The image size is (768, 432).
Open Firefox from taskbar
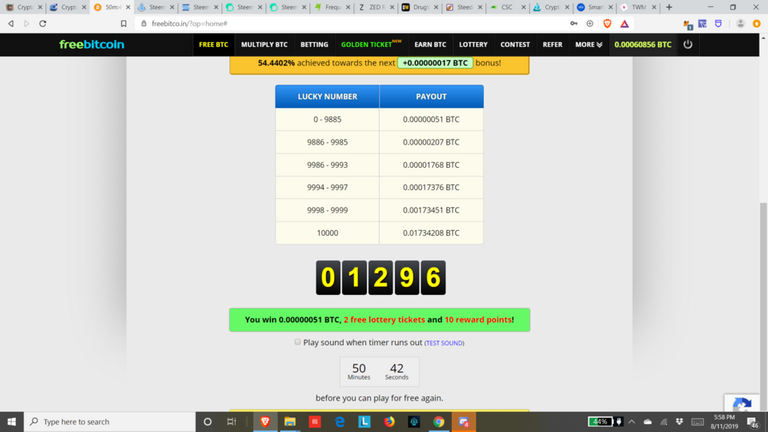[389, 422]
